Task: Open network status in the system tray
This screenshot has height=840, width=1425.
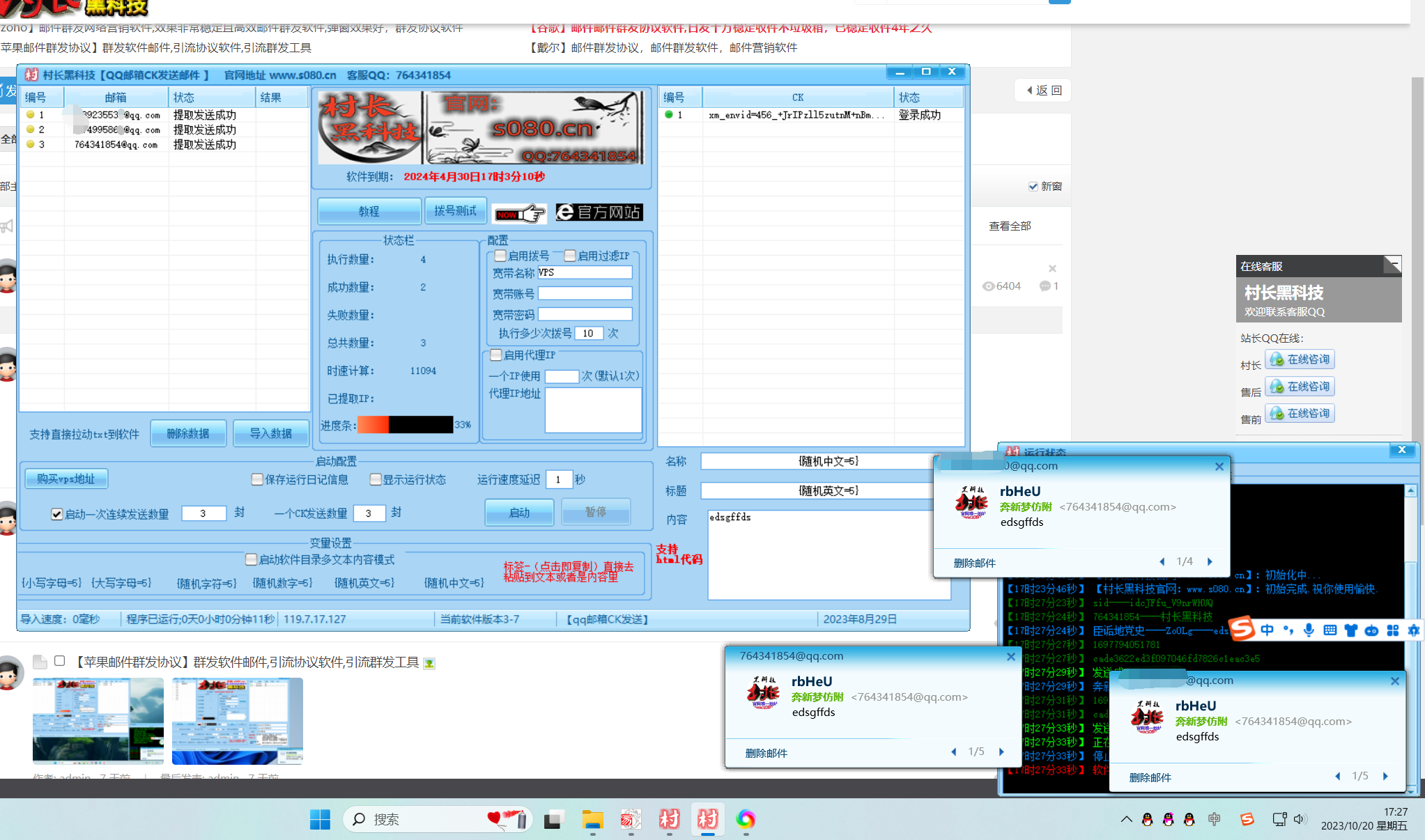Action: click(1279, 819)
